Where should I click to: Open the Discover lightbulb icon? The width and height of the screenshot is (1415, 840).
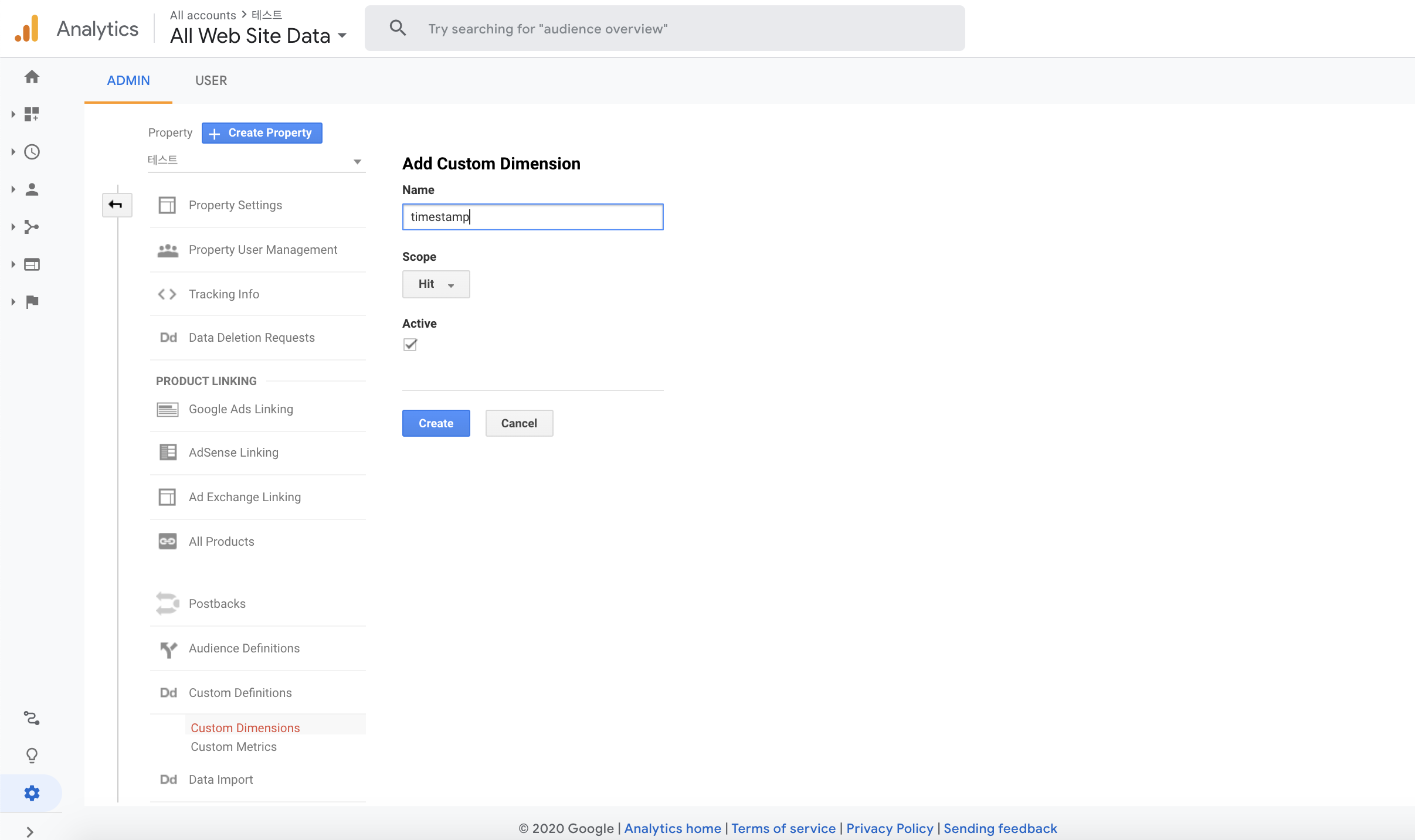coord(32,756)
